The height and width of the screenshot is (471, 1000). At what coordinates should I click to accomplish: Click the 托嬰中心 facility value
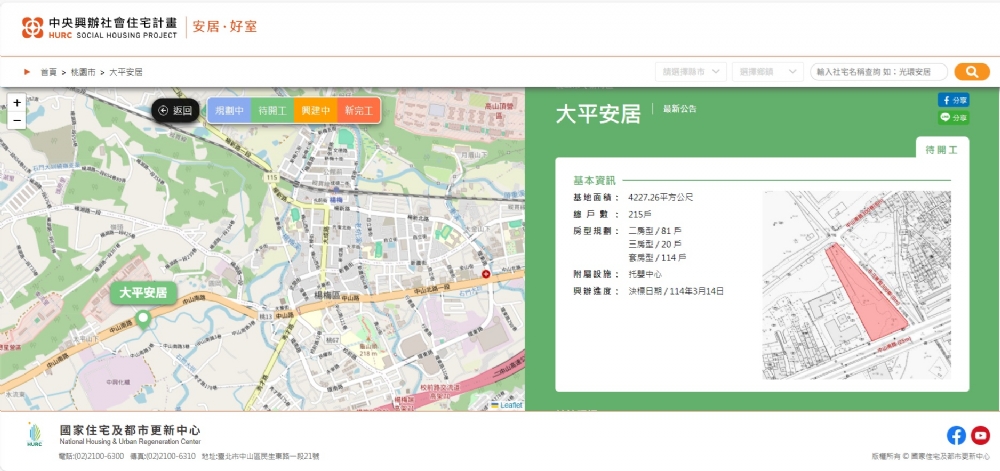click(645, 275)
